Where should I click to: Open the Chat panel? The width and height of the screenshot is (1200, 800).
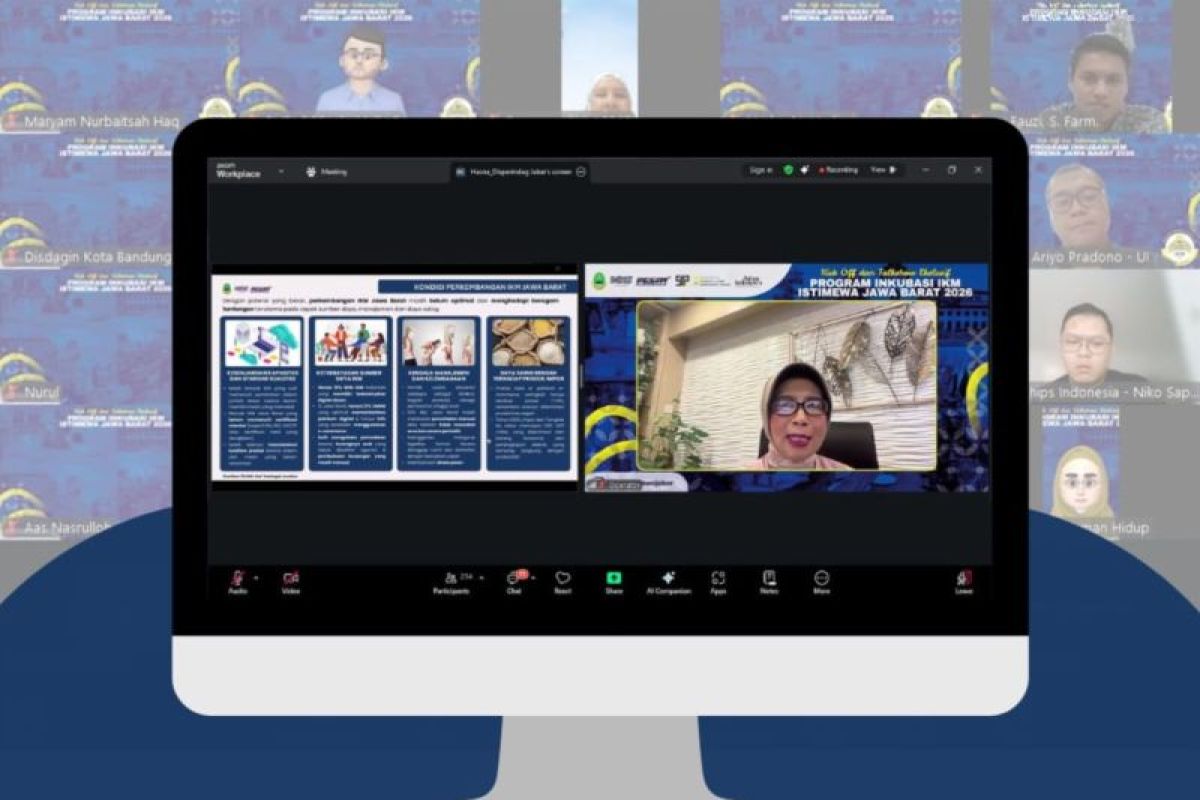(513, 582)
